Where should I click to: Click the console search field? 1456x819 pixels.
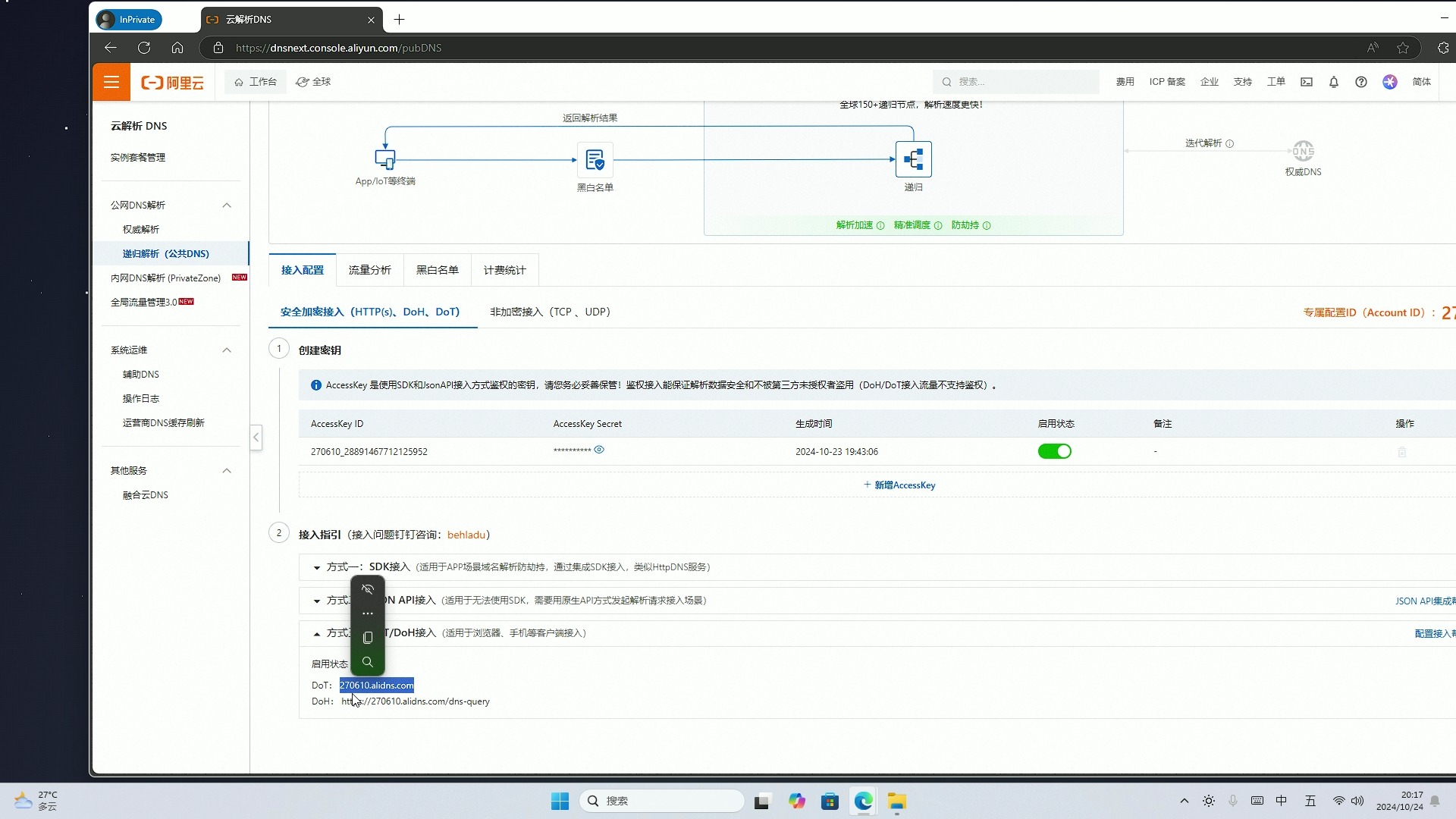(1016, 82)
